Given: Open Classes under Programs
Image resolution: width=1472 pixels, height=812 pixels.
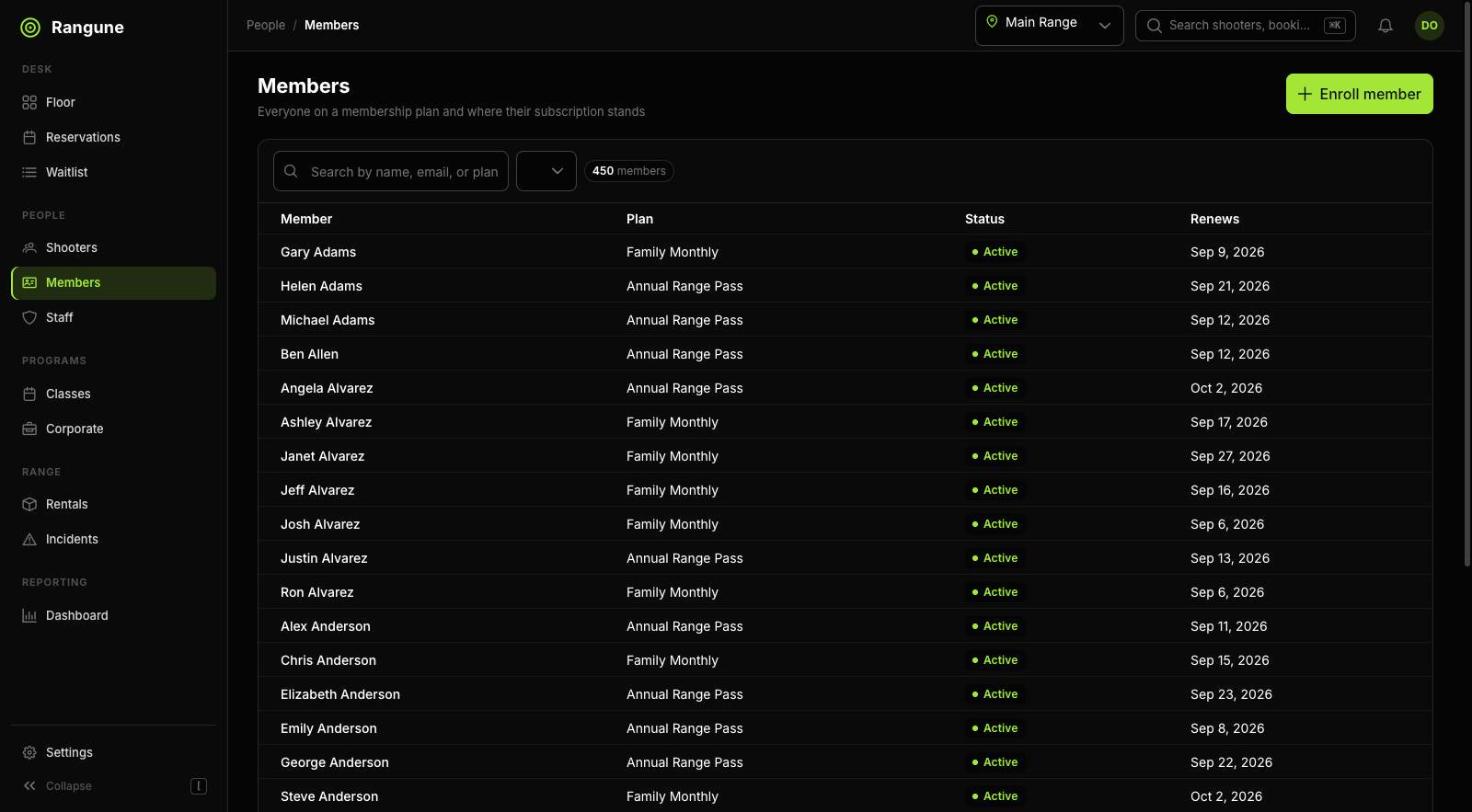Looking at the screenshot, I should pos(113,394).
